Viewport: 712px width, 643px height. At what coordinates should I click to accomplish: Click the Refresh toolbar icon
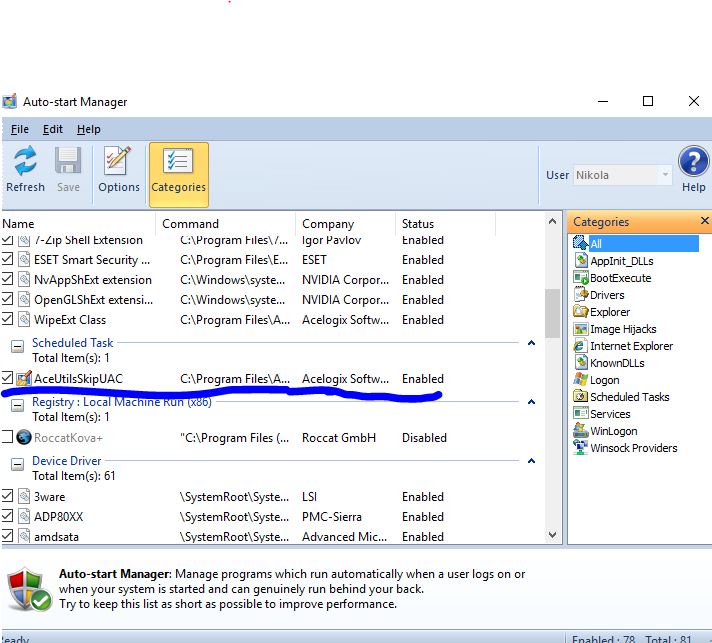pos(25,161)
